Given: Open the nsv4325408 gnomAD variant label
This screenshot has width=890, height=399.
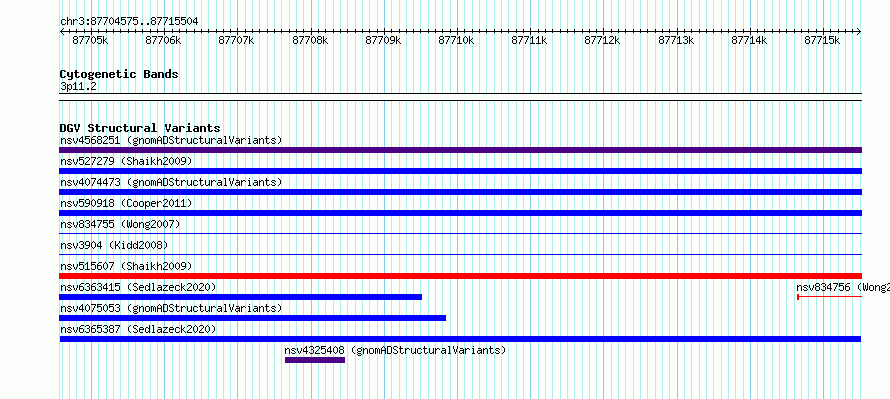Looking at the screenshot, I should coord(395,350).
